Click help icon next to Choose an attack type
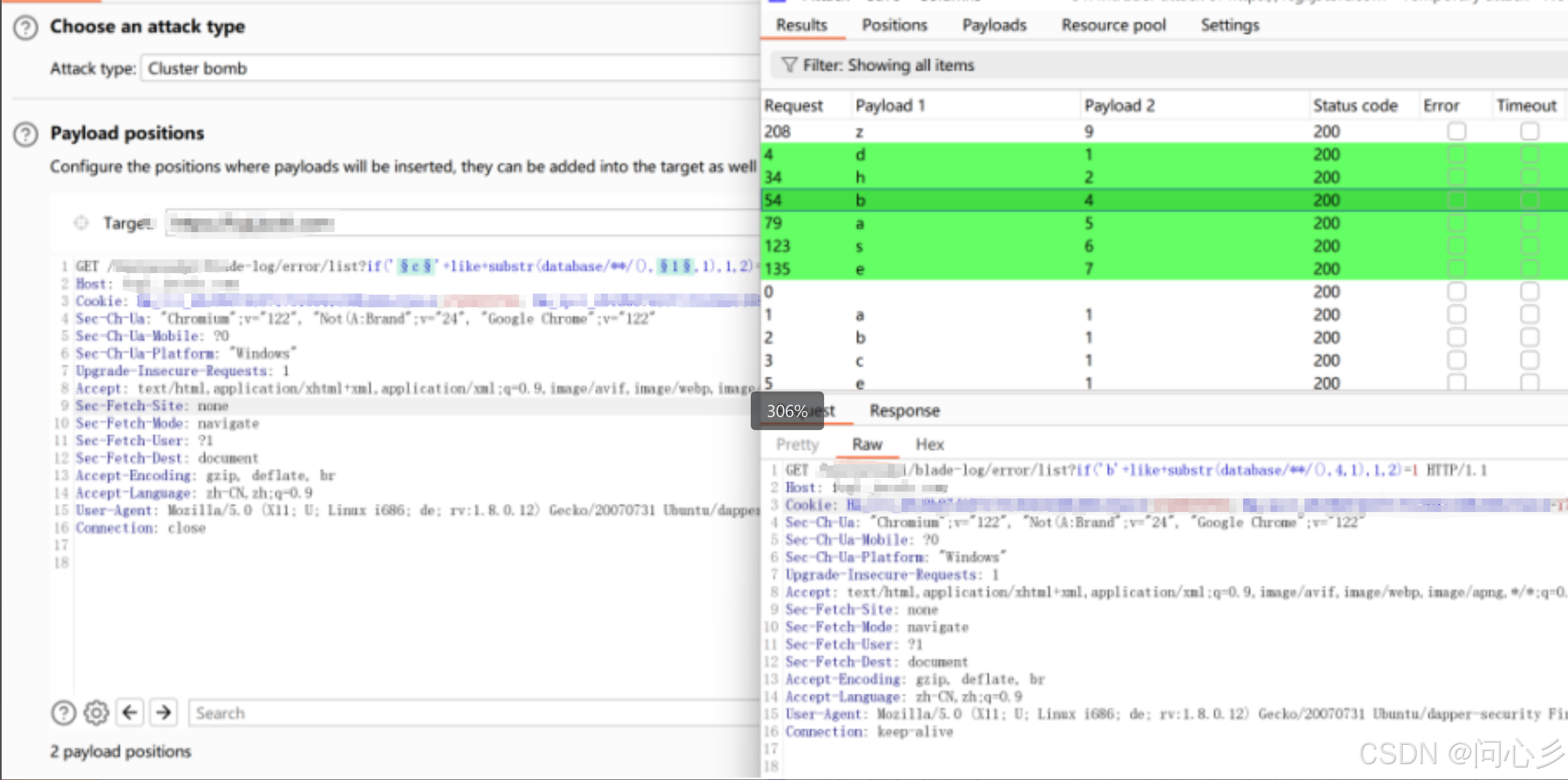This screenshot has width=1568, height=780. tap(26, 27)
